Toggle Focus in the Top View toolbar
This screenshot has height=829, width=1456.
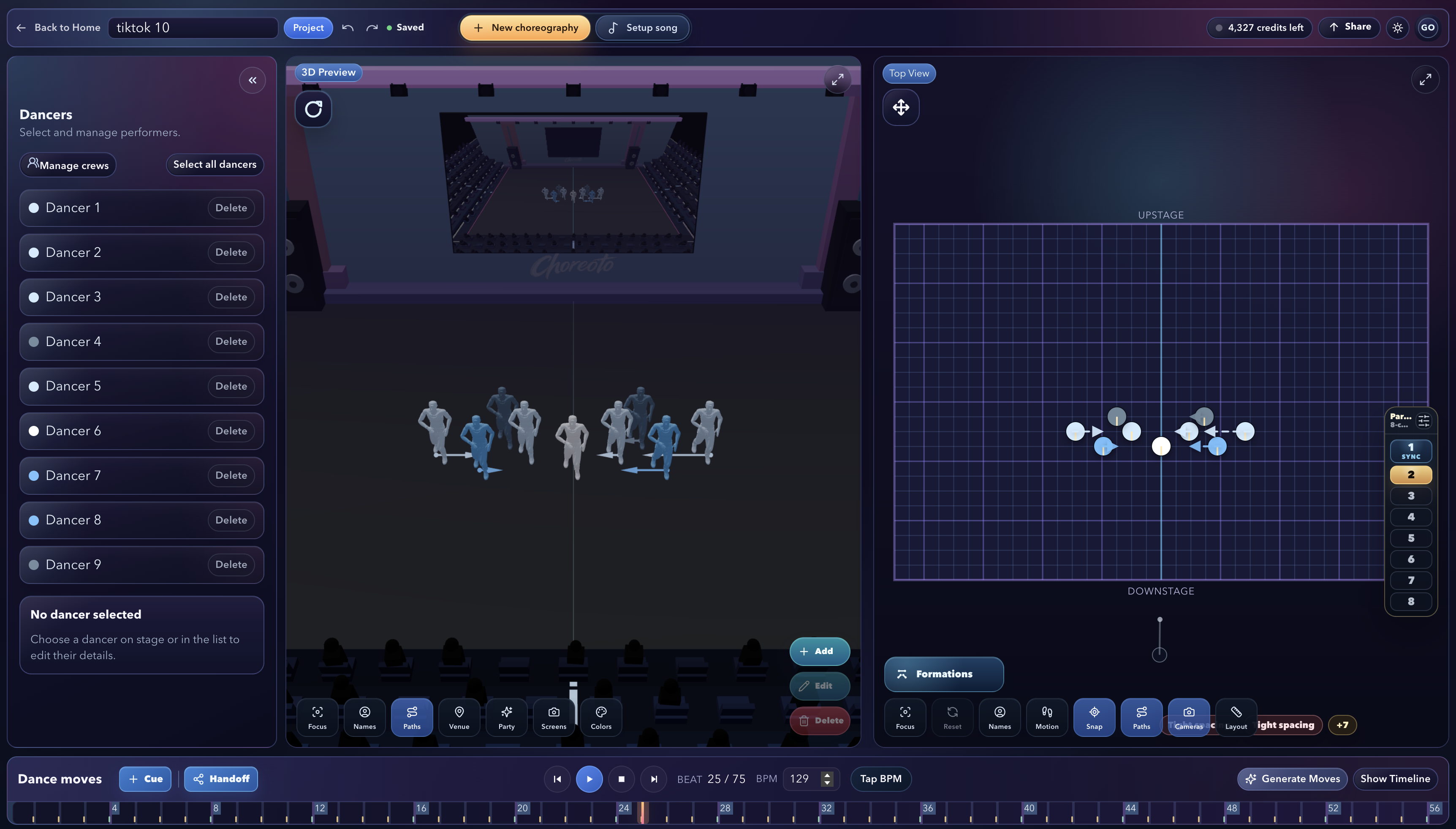tap(905, 717)
